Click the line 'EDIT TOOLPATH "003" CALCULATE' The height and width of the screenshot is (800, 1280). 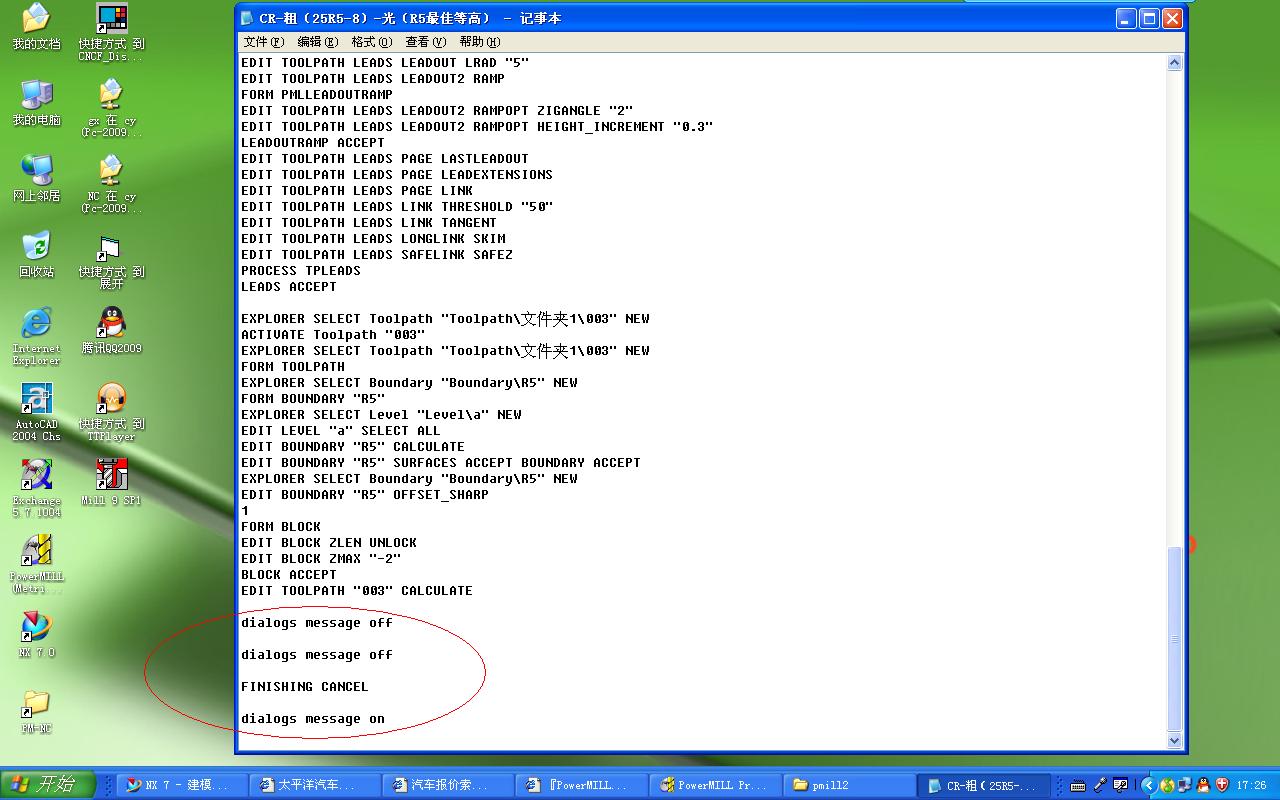point(357,591)
